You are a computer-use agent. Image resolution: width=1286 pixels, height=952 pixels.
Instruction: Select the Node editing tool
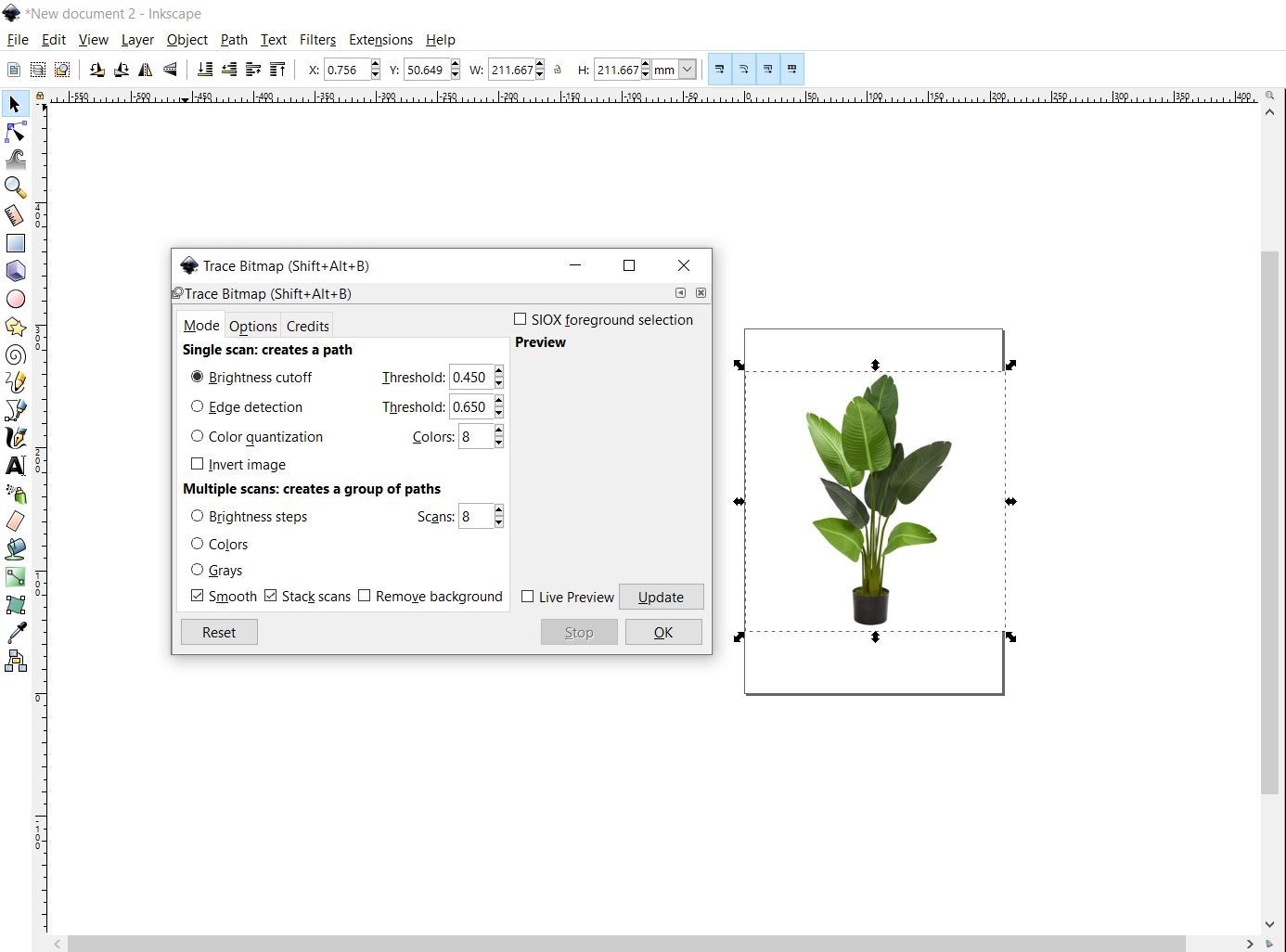(15, 132)
